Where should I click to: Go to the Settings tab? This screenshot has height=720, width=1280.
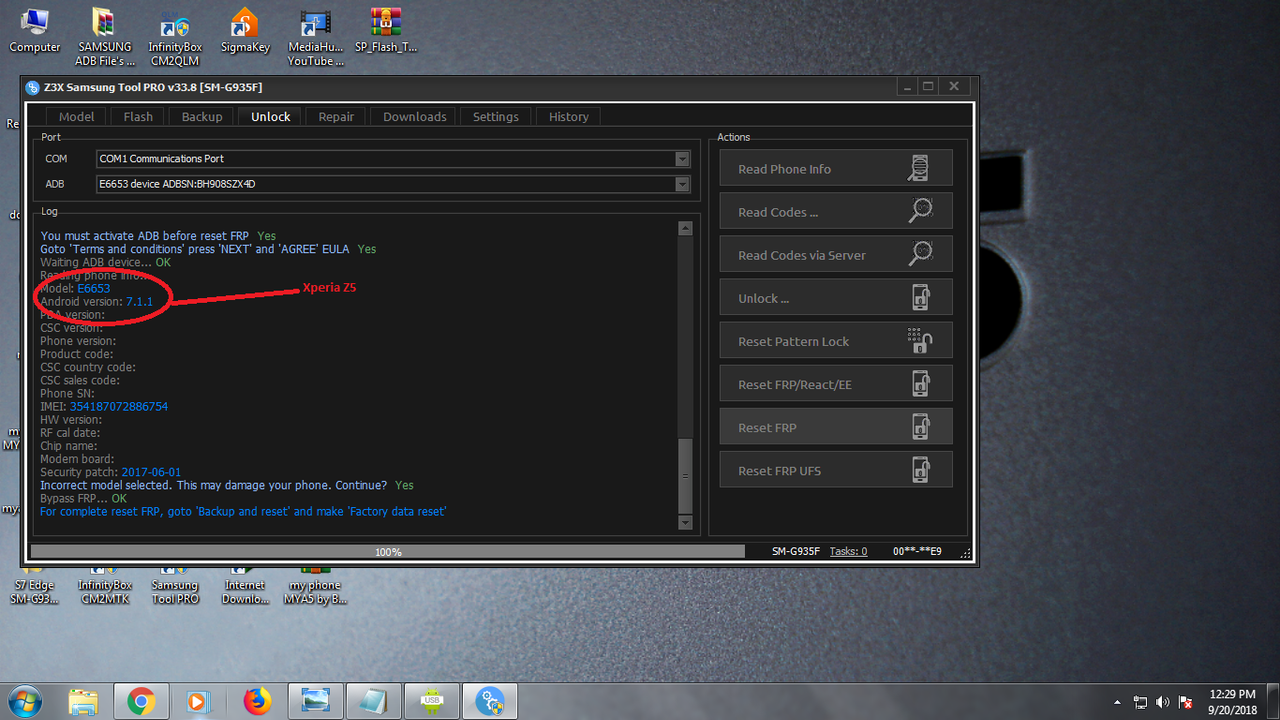pos(496,117)
